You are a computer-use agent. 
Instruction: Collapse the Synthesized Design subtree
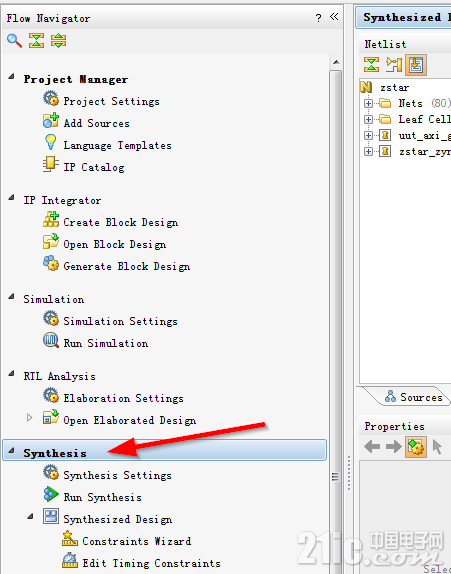click(x=30, y=517)
